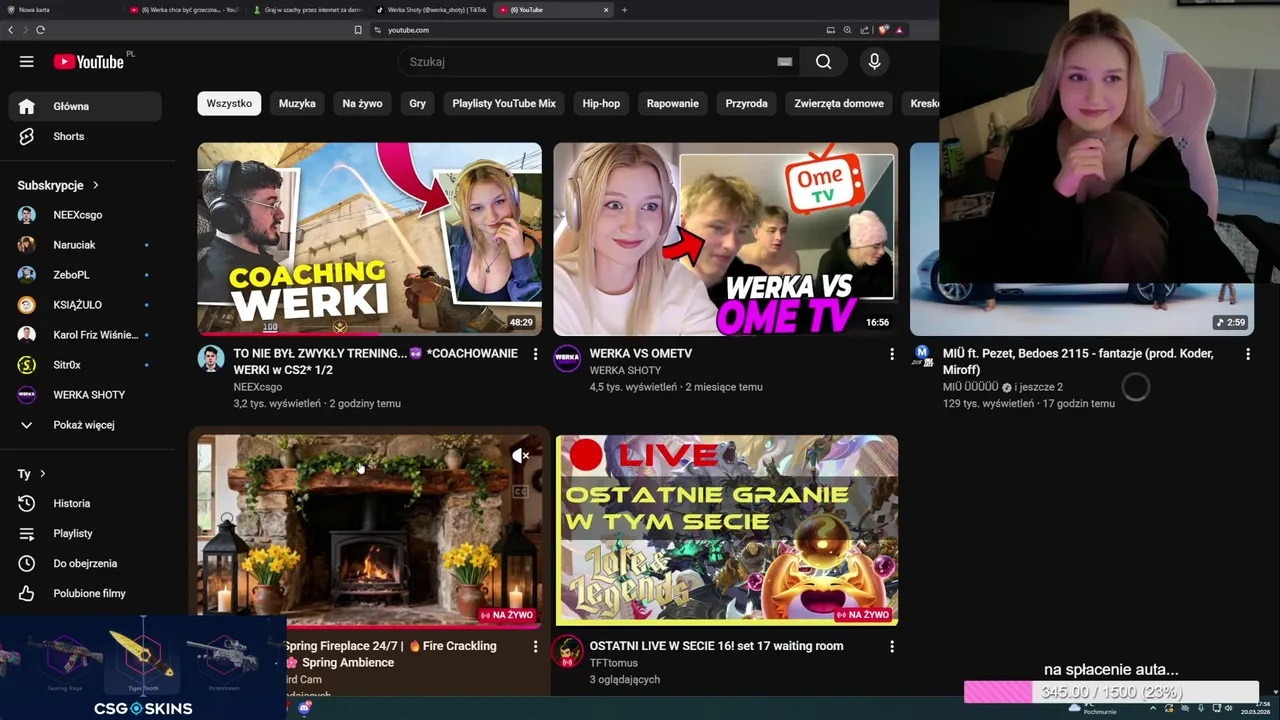Click the YouTube logo
Screen dimensions: 1280x720
(x=90, y=62)
